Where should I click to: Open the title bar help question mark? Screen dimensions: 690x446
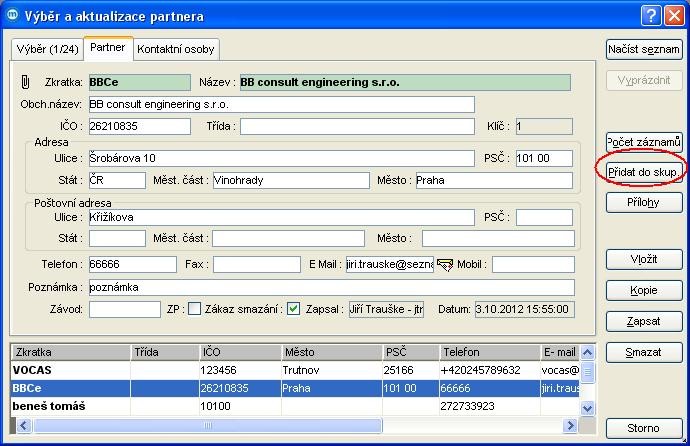click(x=651, y=16)
